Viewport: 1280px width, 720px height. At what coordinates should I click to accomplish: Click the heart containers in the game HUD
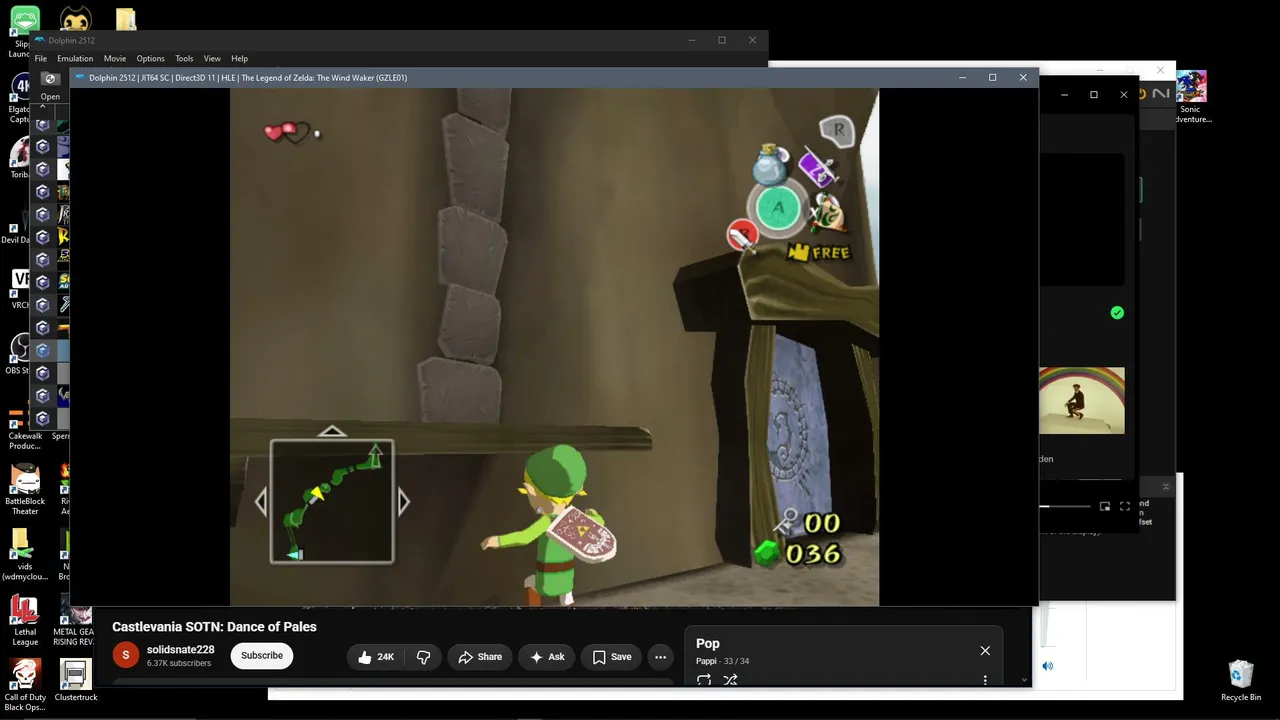click(289, 132)
